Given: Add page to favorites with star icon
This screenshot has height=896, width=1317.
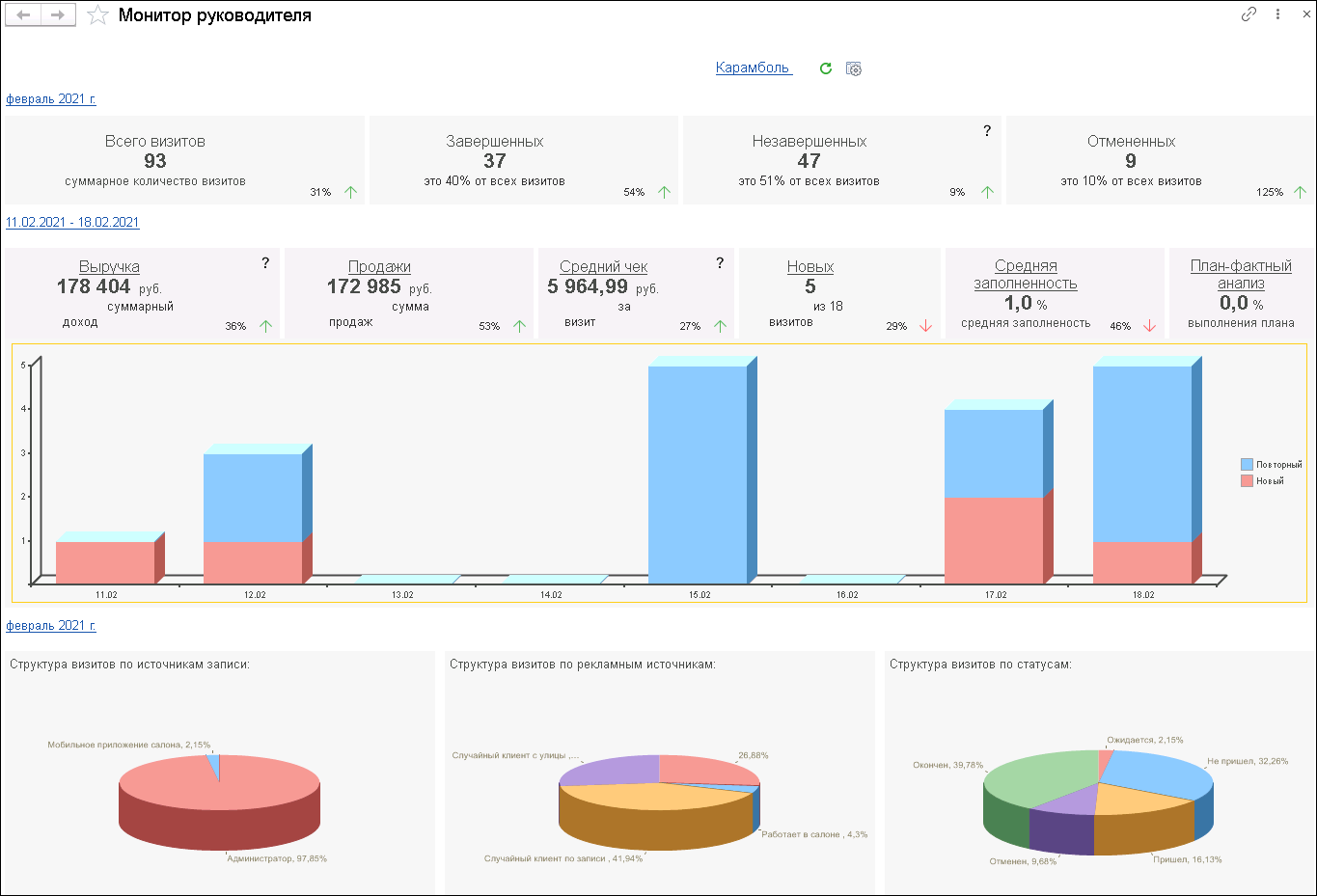Looking at the screenshot, I should 97,15.
